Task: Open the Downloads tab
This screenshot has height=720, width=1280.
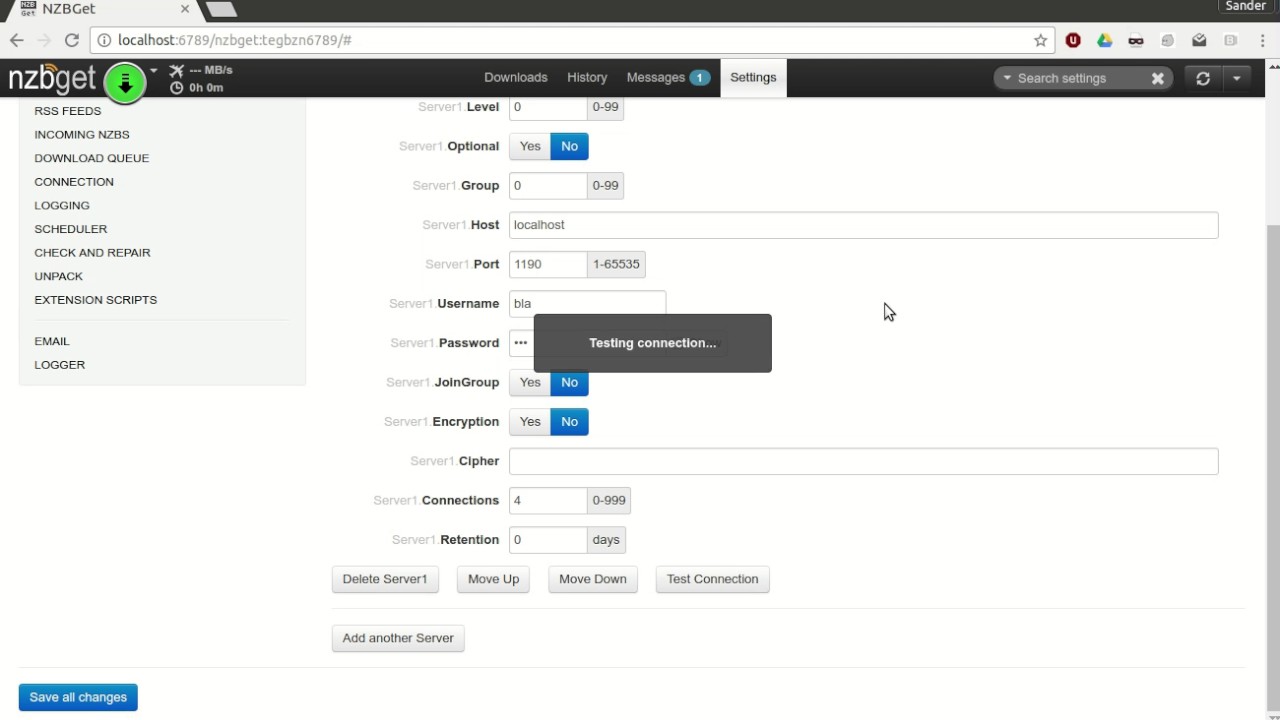Action: pyautogui.click(x=516, y=78)
